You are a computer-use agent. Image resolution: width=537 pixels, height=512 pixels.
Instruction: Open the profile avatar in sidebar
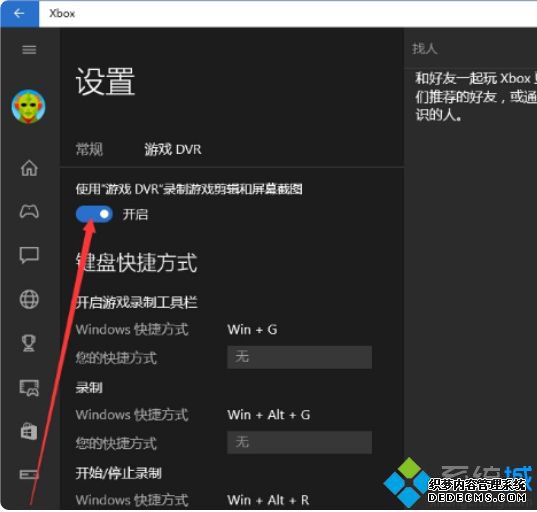tap(29, 107)
